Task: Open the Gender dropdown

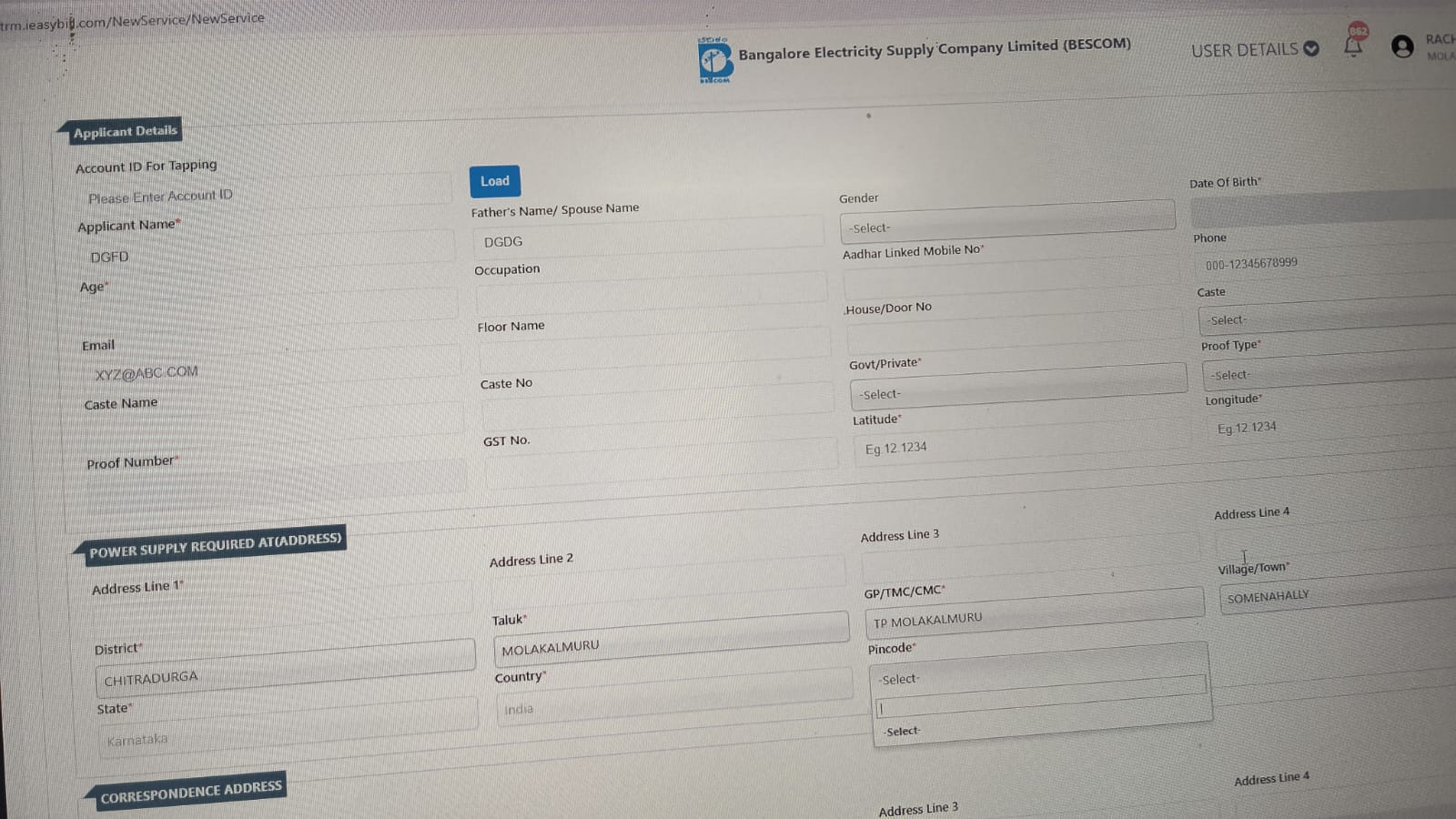Action: click(1007, 223)
